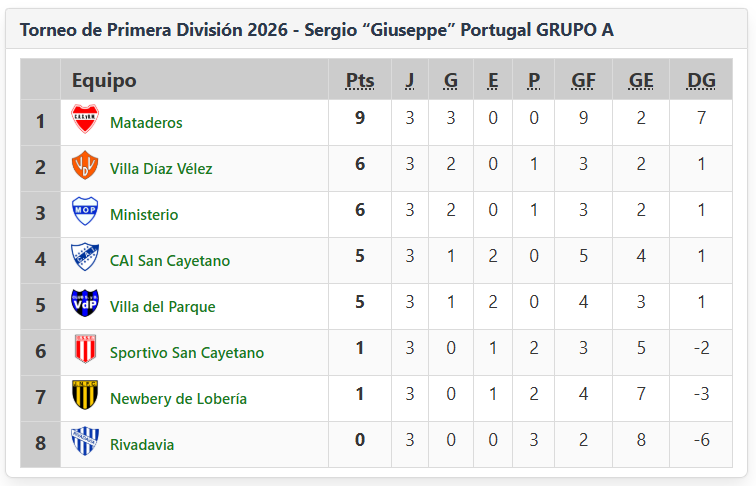Open the Villa Díaz Vélez team link
Image resolution: width=756 pixels, height=486 pixels.
coord(161,168)
